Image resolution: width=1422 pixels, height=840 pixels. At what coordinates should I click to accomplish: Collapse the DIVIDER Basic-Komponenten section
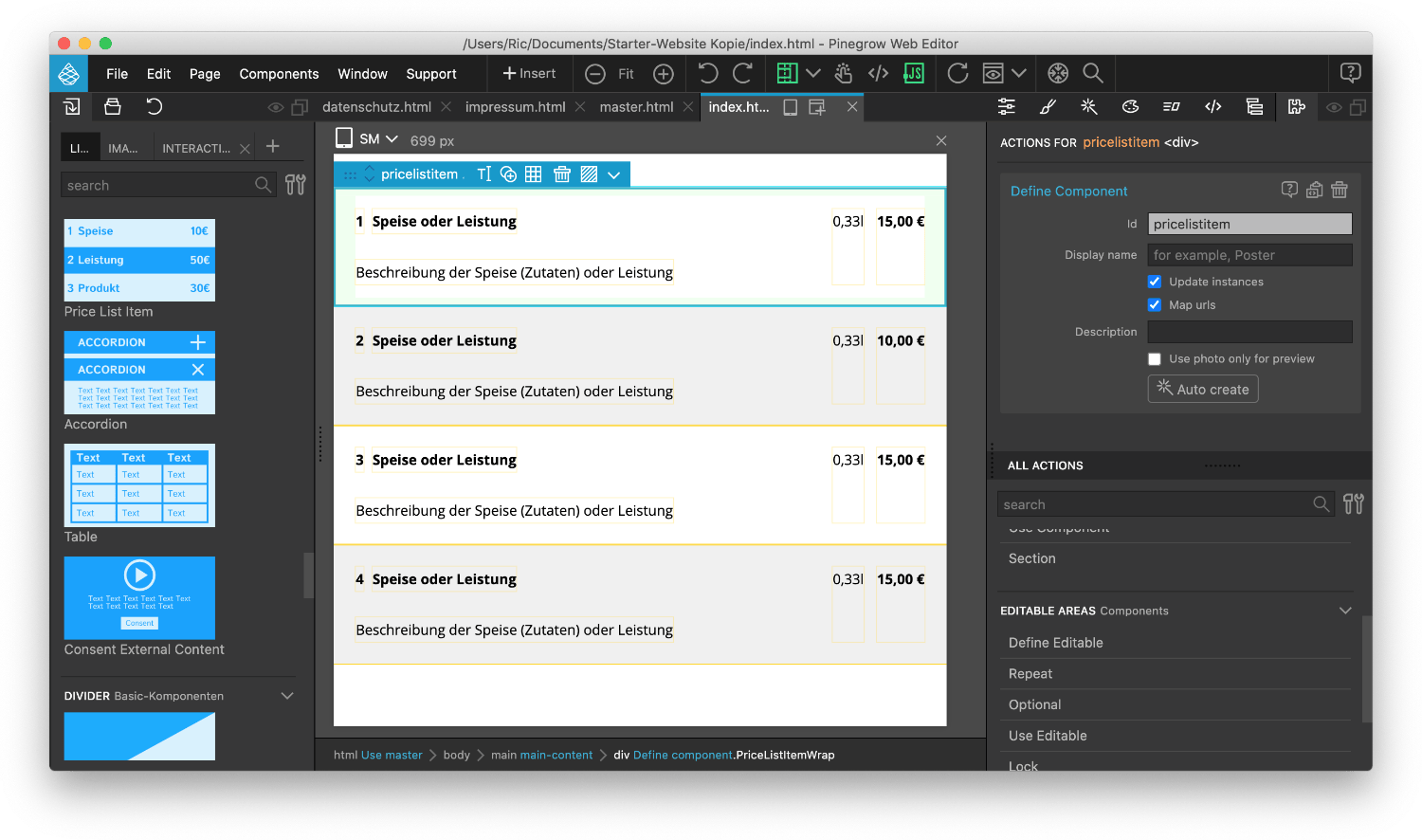pyautogui.click(x=287, y=696)
